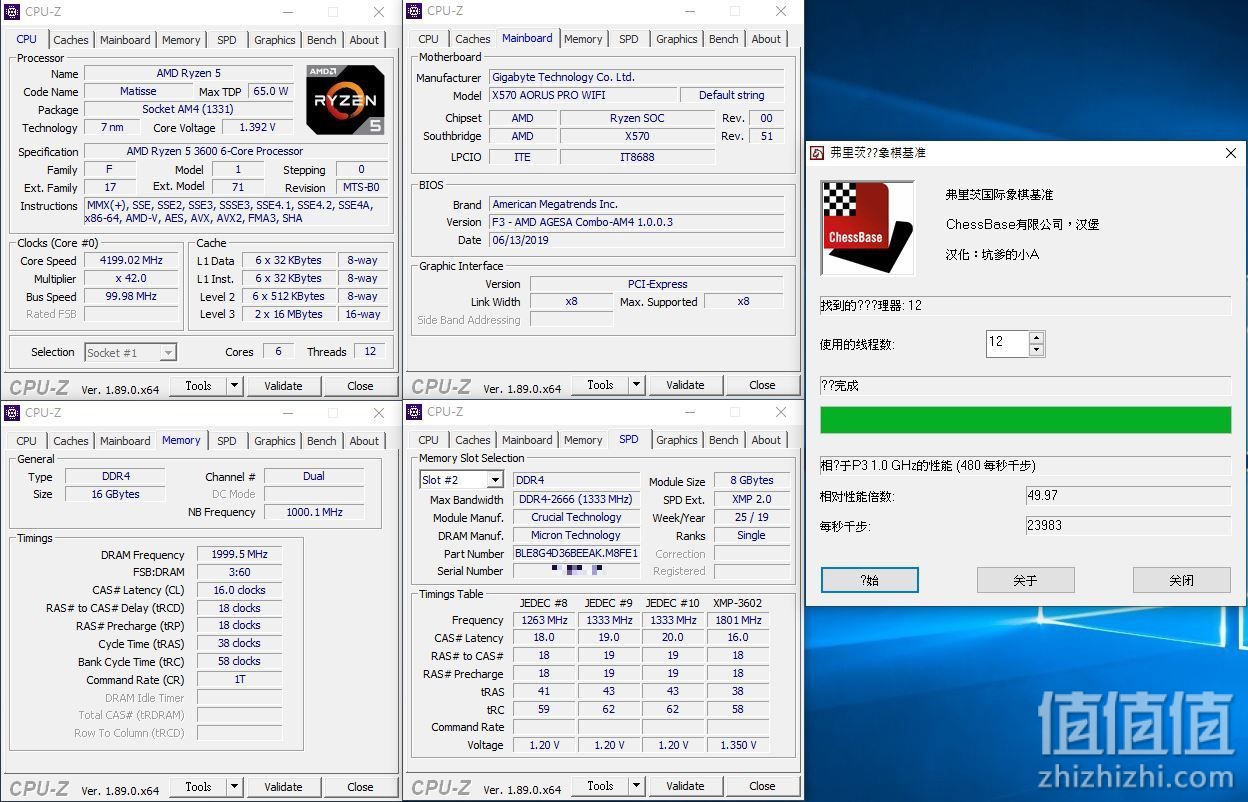Open the SPD tab in the Memory-tab window
The width and height of the screenshot is (1248, 802).
227,440
